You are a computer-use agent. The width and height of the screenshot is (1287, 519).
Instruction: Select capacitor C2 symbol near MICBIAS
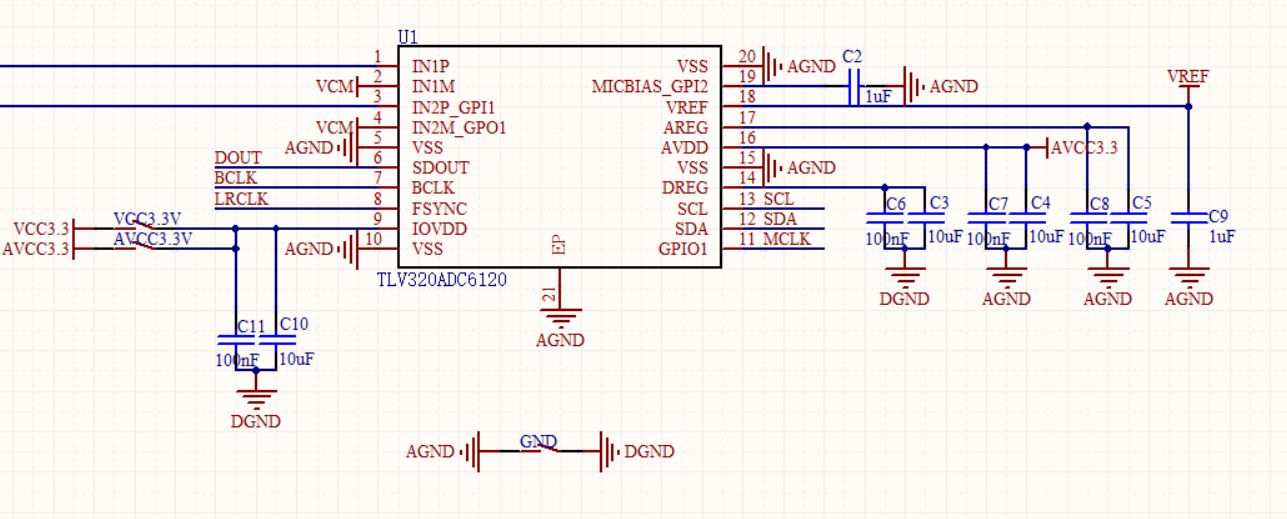tap(854, 86)
